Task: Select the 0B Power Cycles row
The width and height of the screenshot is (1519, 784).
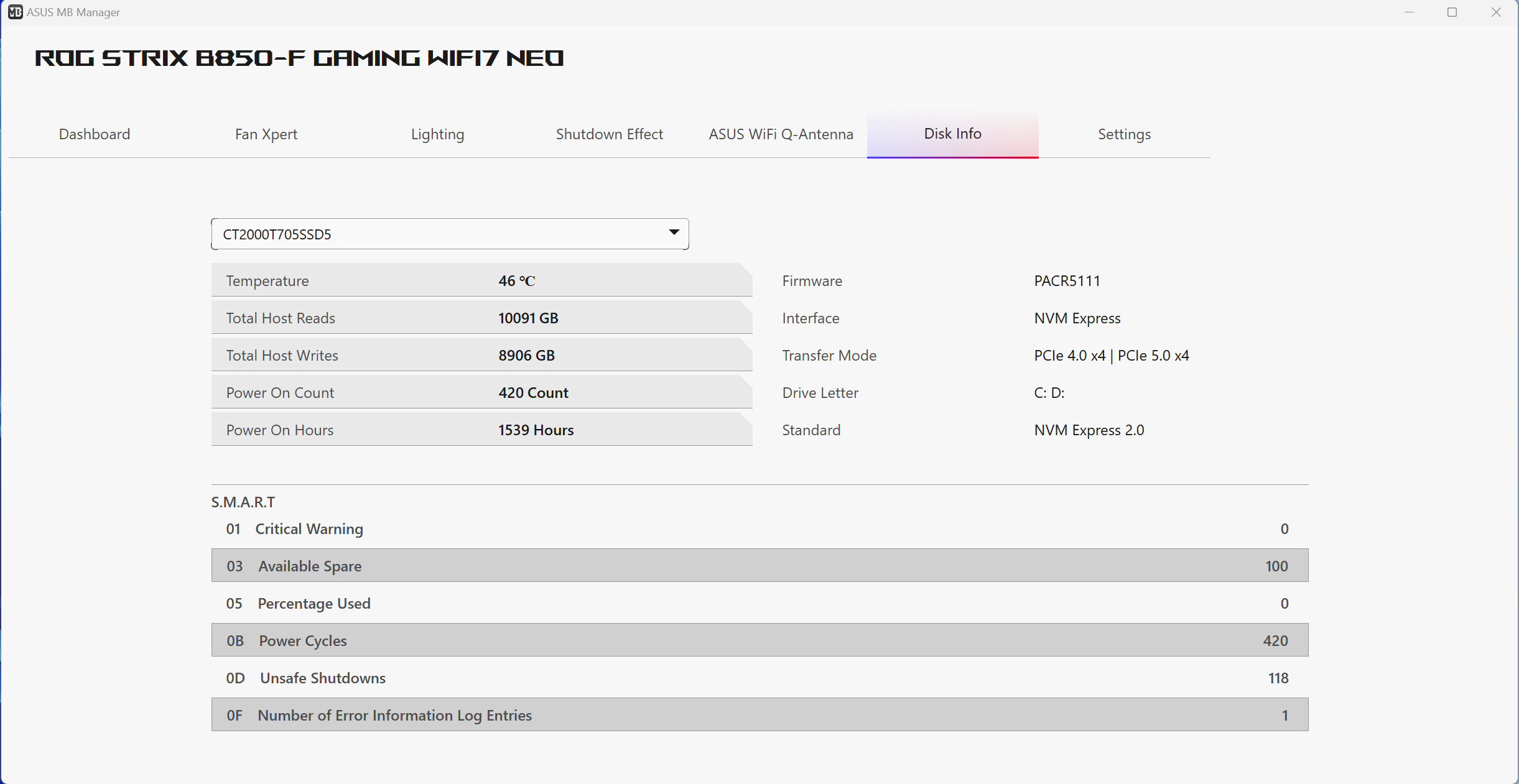Action: click(x=760, y=640)
